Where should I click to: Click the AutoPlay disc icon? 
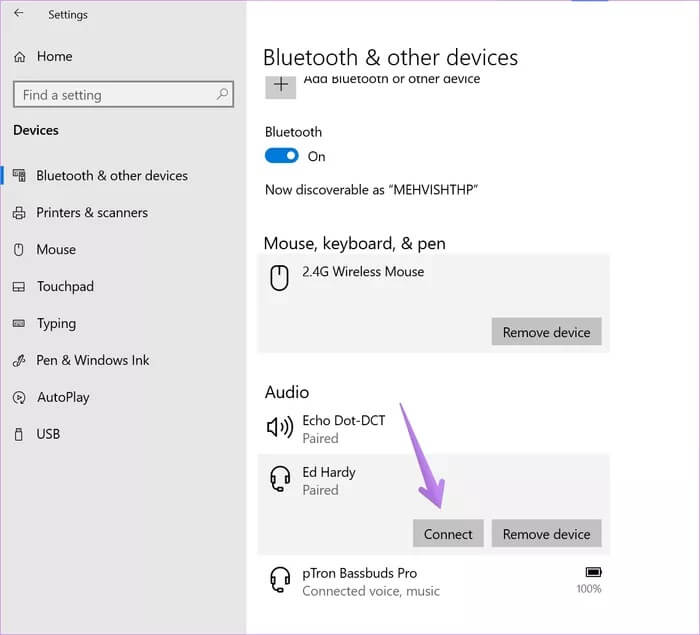point(19,397)
